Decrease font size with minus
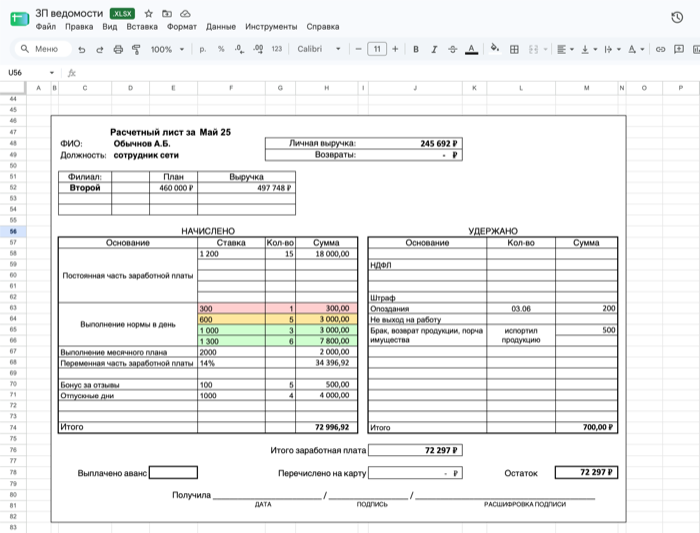The image size is (700, 533). [x=358, y=49]
